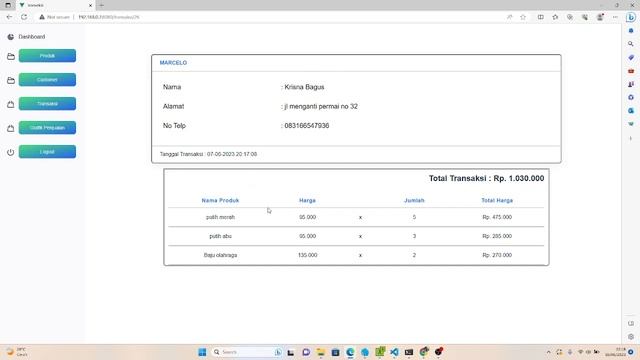This screenshot has width=640, height=360.
Task: Select the putih abu product cell
Action: tap(220, 236)
